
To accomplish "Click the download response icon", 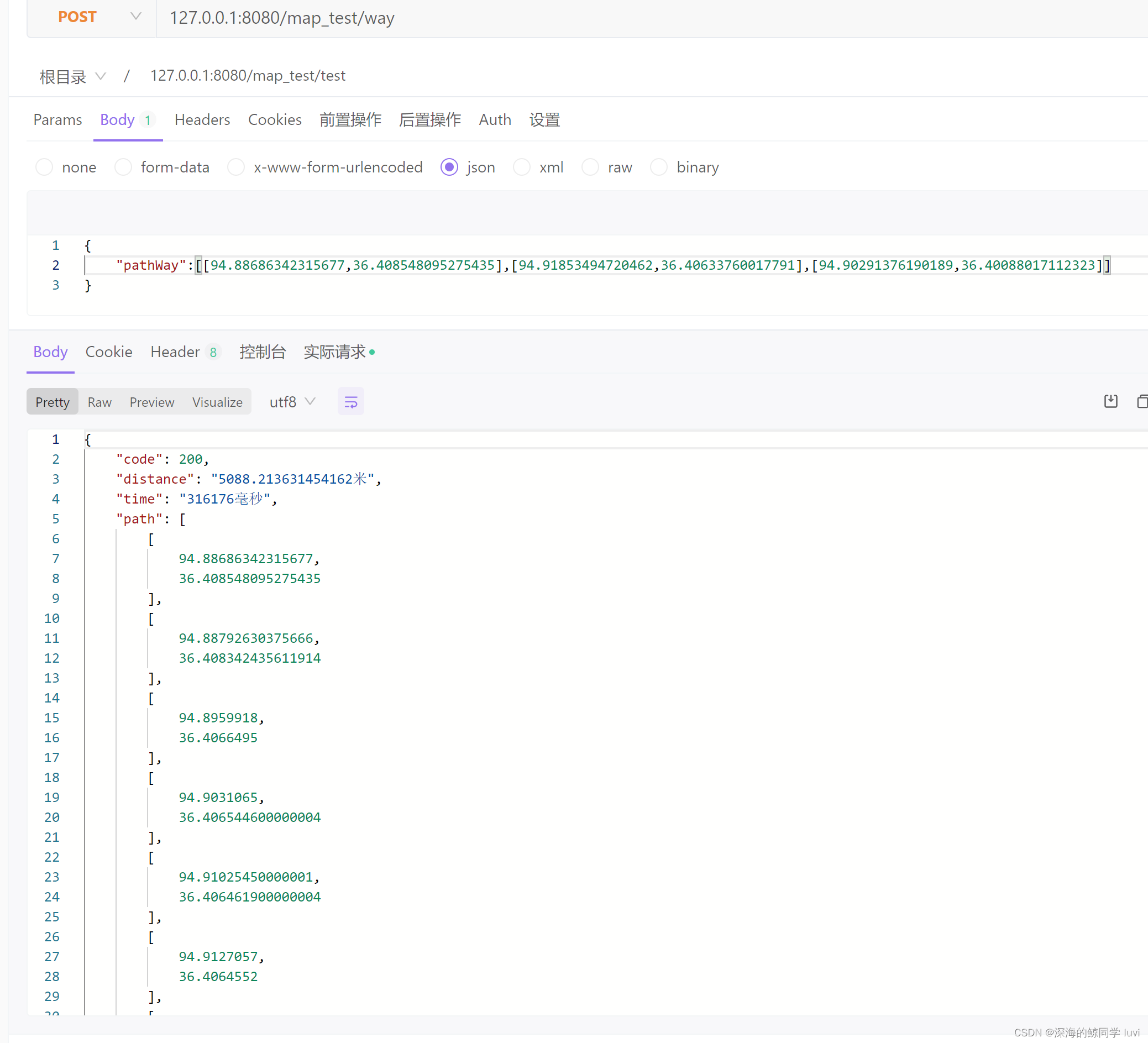I will pos(1110,401).
